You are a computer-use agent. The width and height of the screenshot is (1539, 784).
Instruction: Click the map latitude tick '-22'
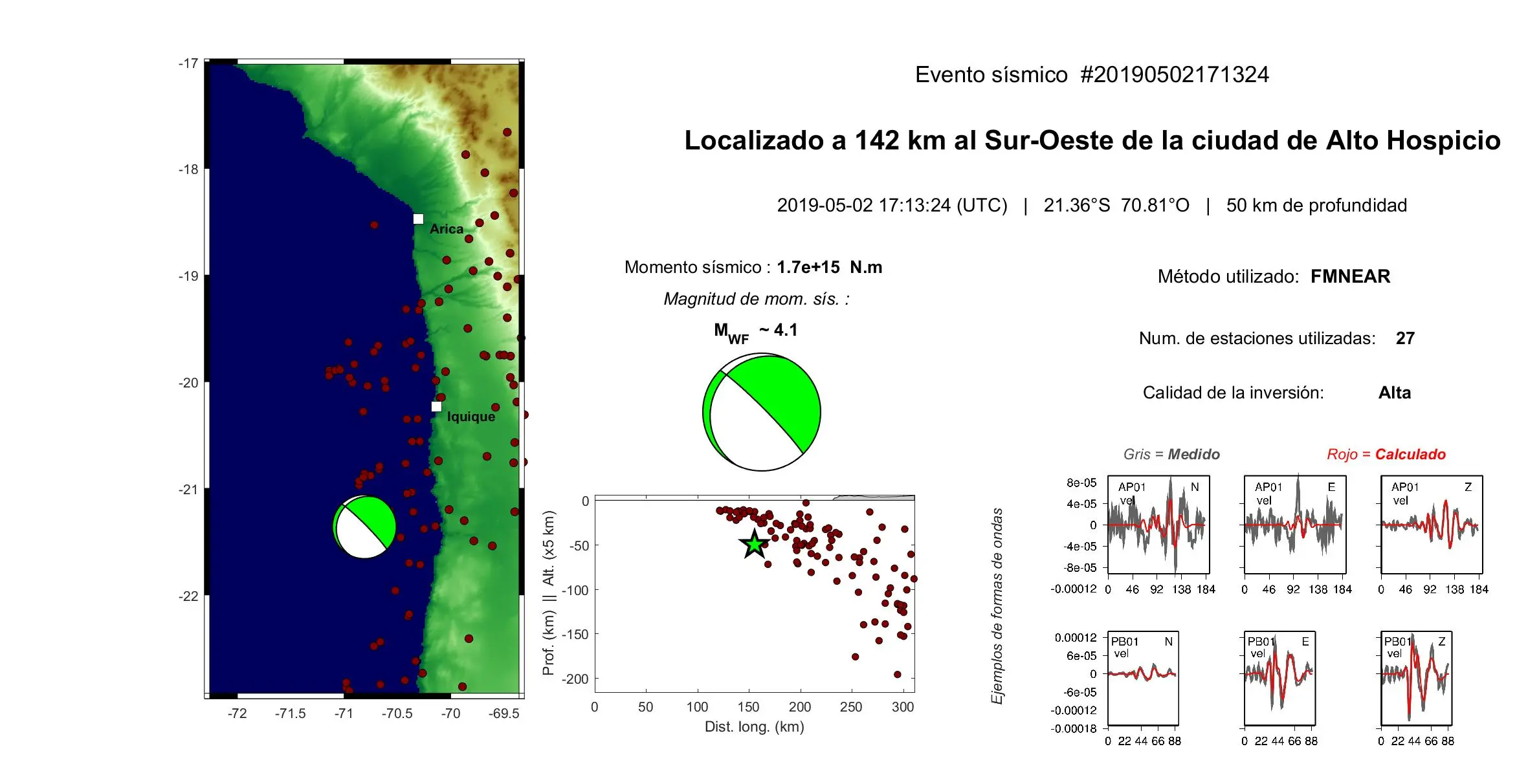(x=188, y=596)
